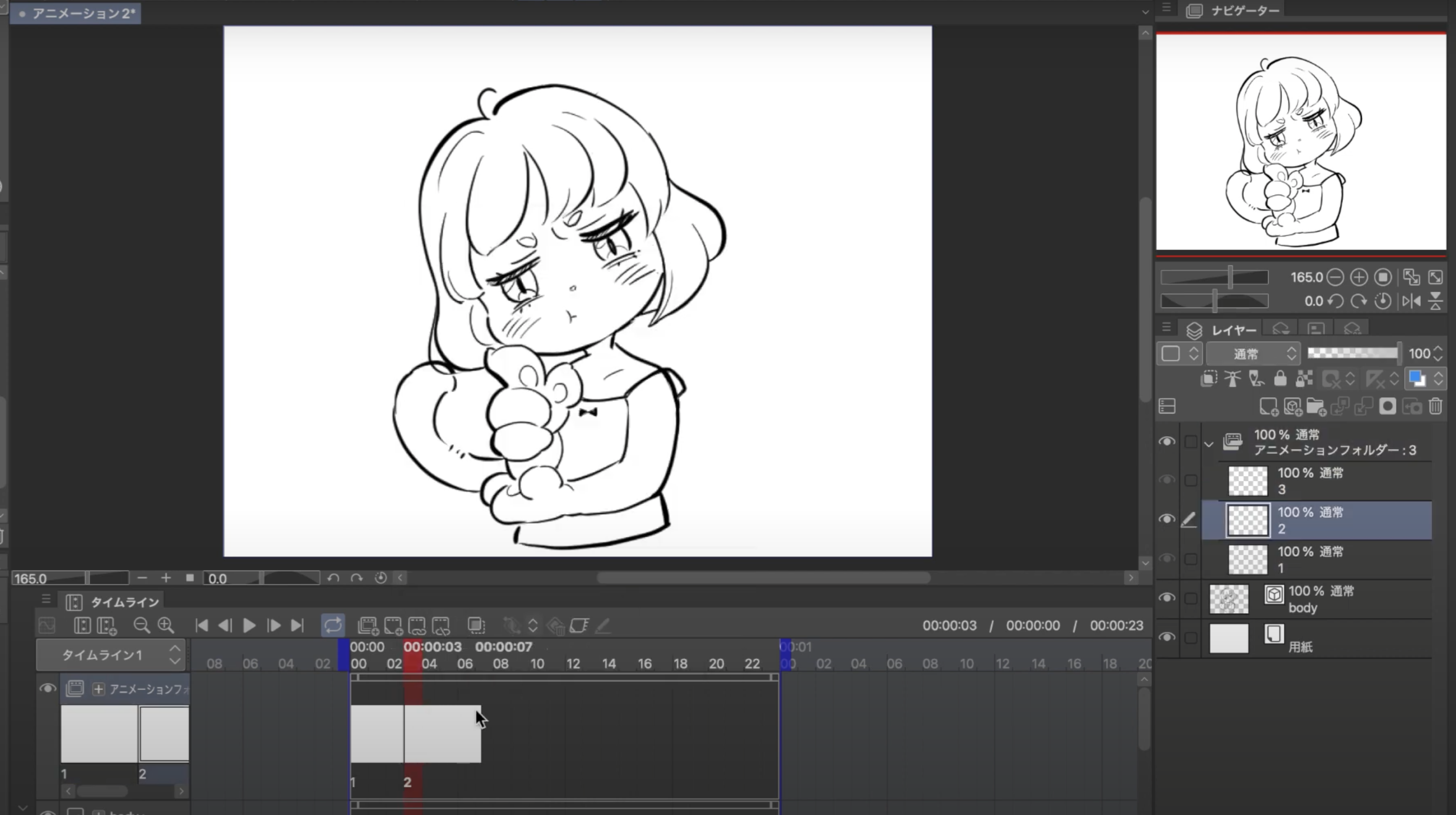
Task: Hide the body layer
Action: click(1166, 598)
